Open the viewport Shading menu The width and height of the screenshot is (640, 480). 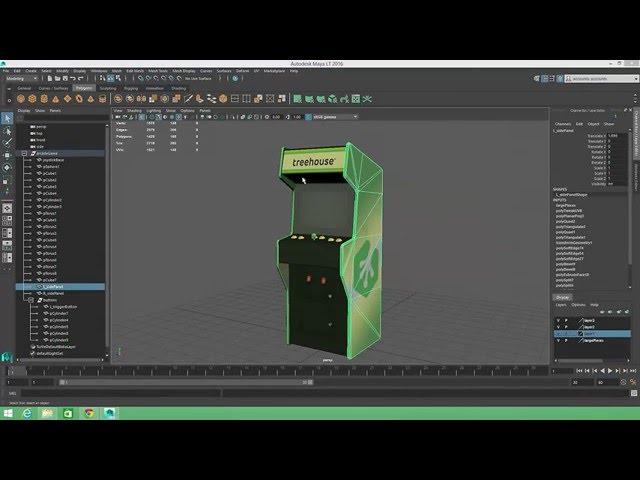pyautogui.click(x=134, y=111)
